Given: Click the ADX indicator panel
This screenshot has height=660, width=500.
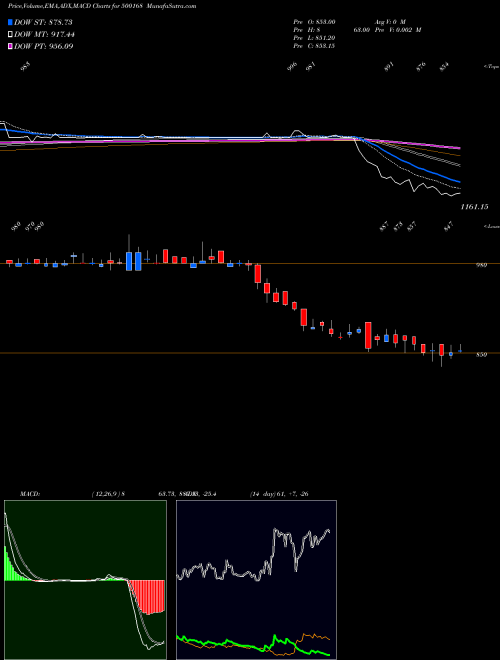Looking at the screenshot, I should tap(256, 580).
